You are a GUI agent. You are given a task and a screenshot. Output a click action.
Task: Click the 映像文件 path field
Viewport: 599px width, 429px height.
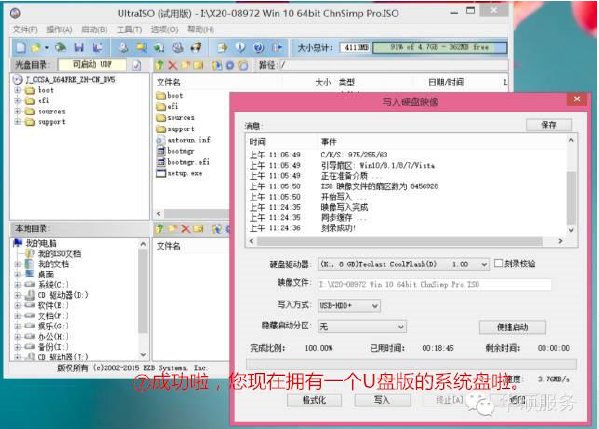click(434, 285)
